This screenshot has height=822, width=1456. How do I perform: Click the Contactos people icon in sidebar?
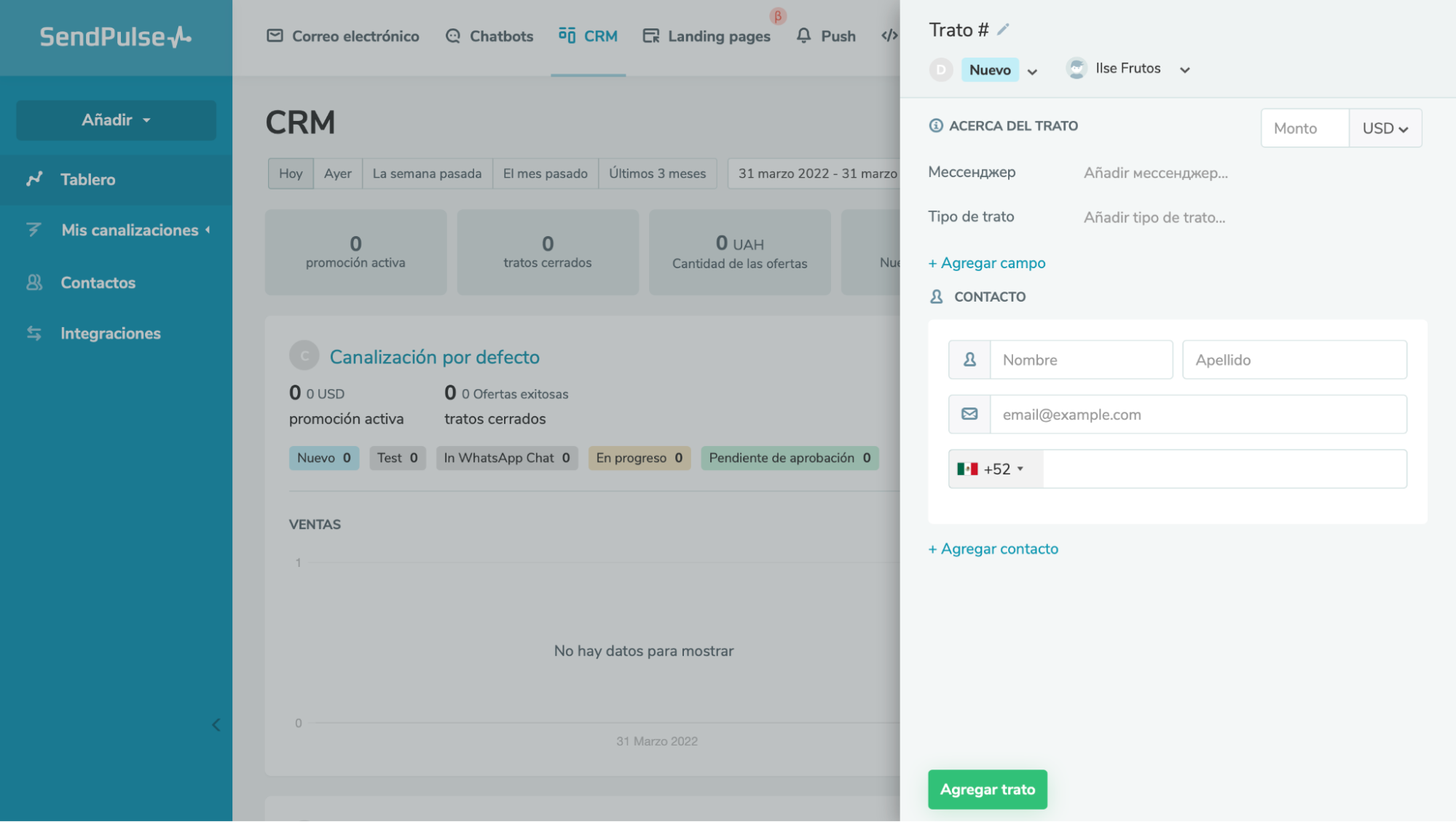point(34,283)
